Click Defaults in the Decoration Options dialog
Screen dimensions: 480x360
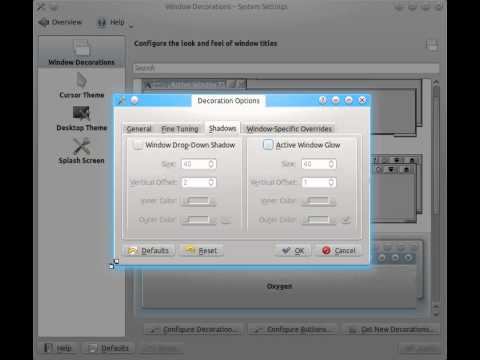click(x=149, y=250)
